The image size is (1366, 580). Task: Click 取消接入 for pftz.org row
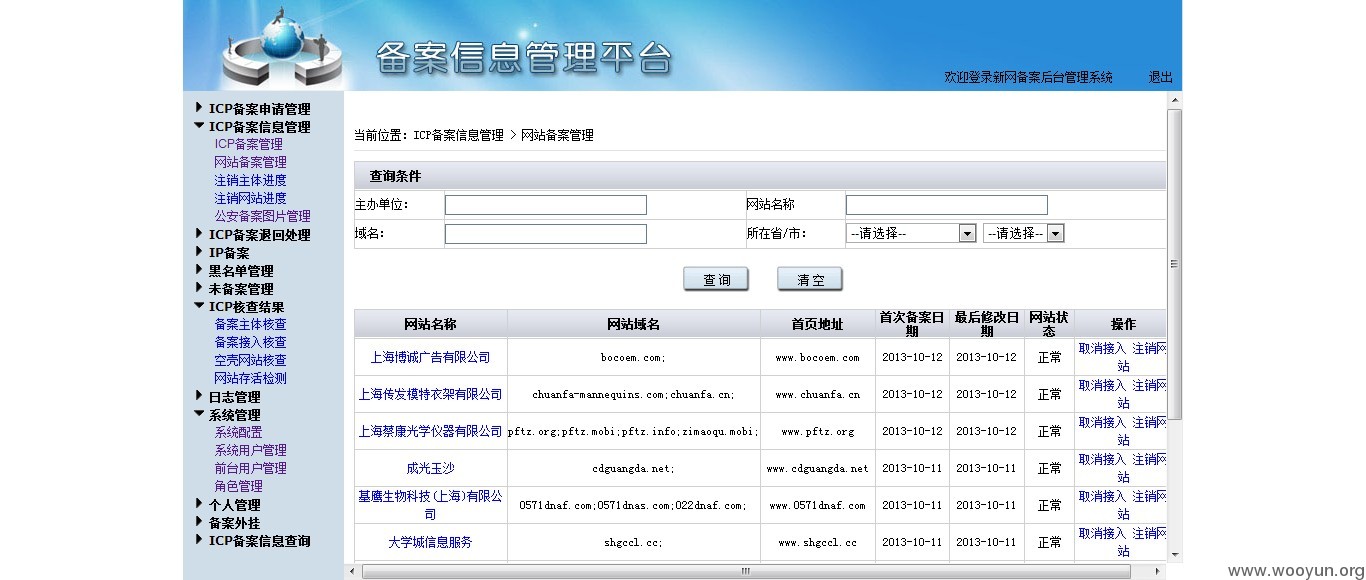1102,422
